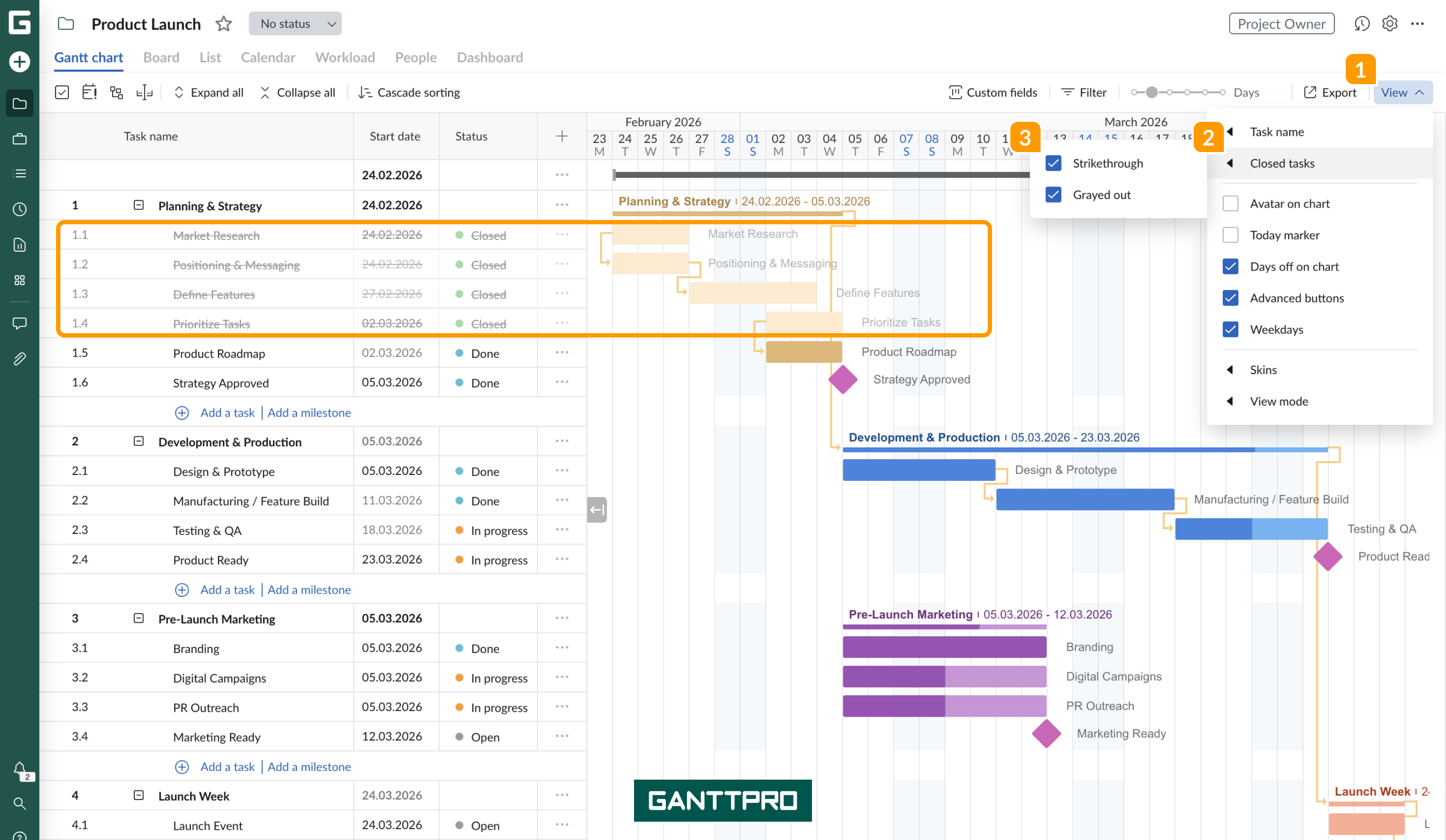Viewport: 1446px width, 840px height.
Task: Open notifications via the bell icon
Action: (x=19, y=769)
